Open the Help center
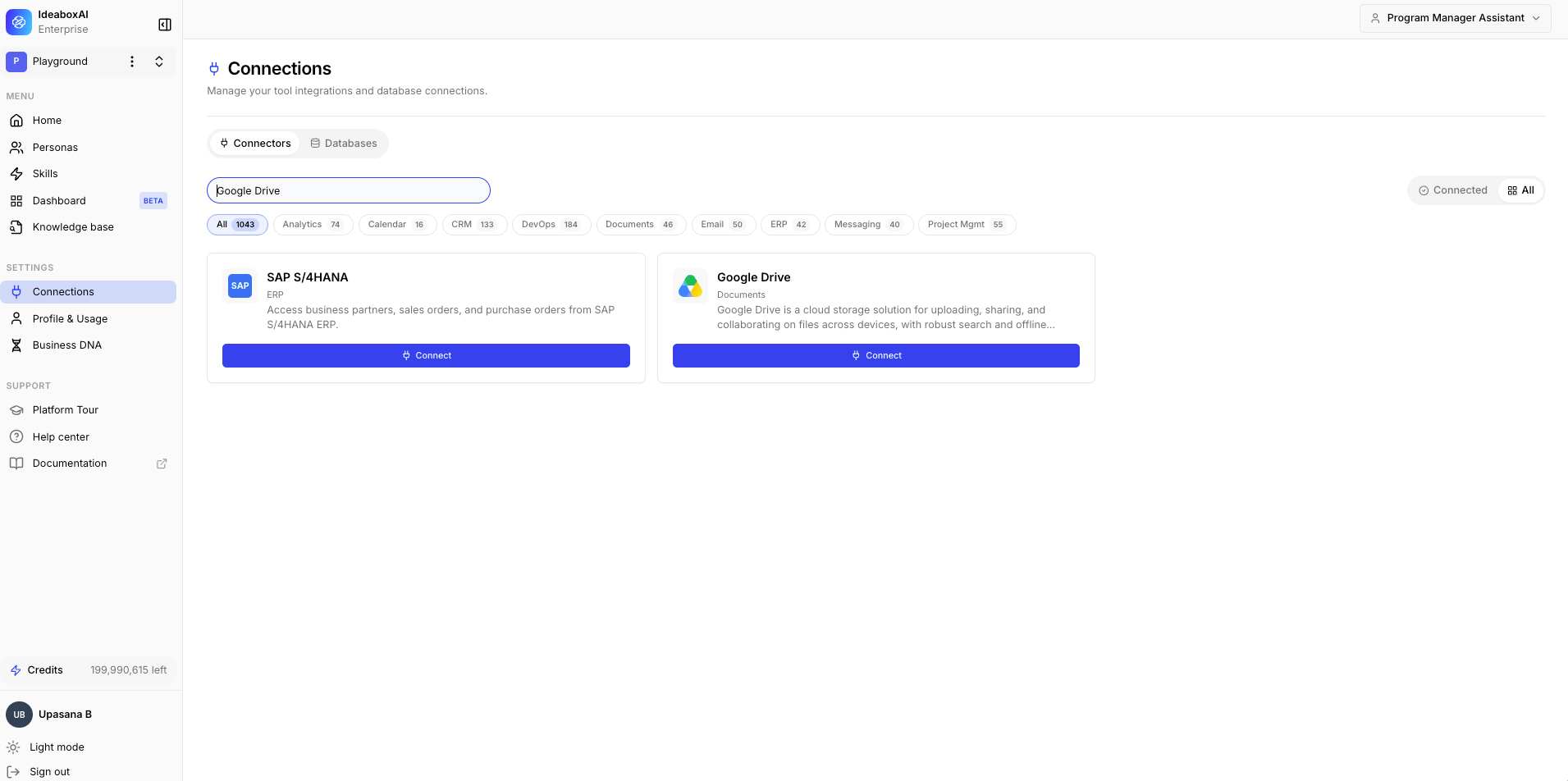 (89, 437)
